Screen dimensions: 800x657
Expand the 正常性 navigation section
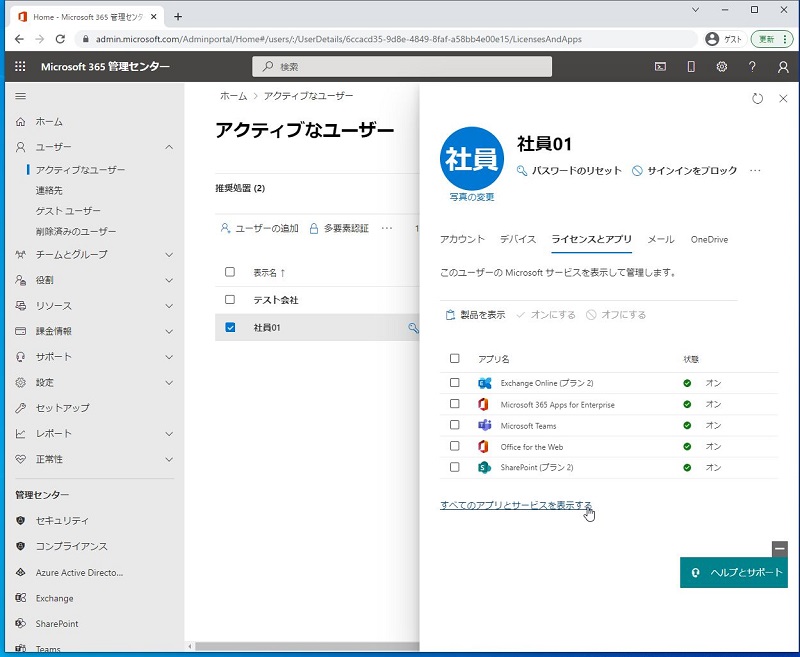169,459
